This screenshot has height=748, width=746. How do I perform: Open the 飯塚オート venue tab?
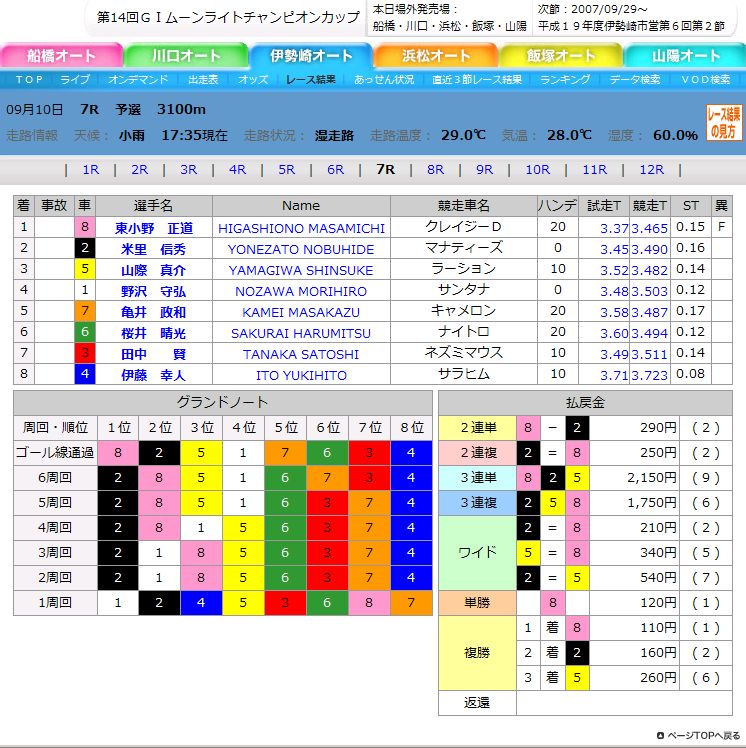click(561, 56)
